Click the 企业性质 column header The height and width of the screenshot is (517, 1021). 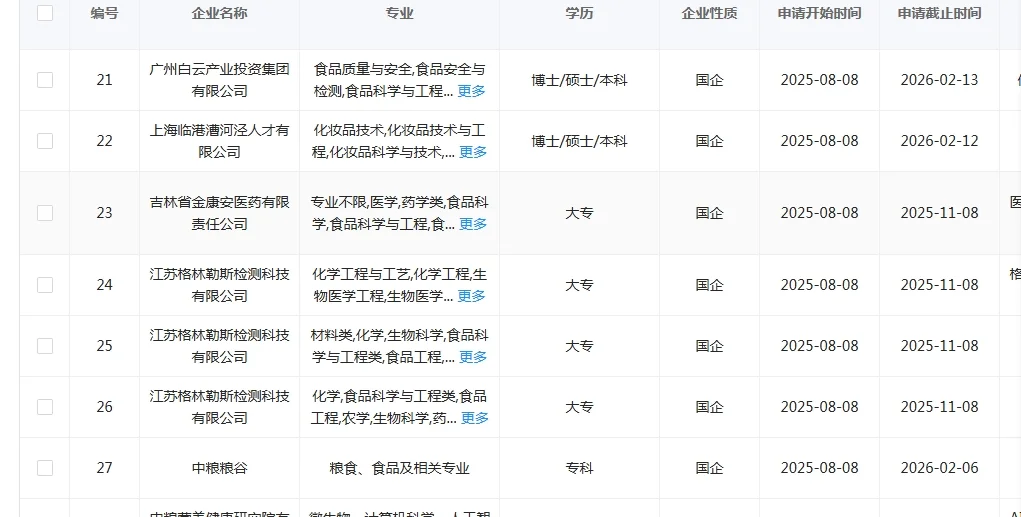coord(709,13)
